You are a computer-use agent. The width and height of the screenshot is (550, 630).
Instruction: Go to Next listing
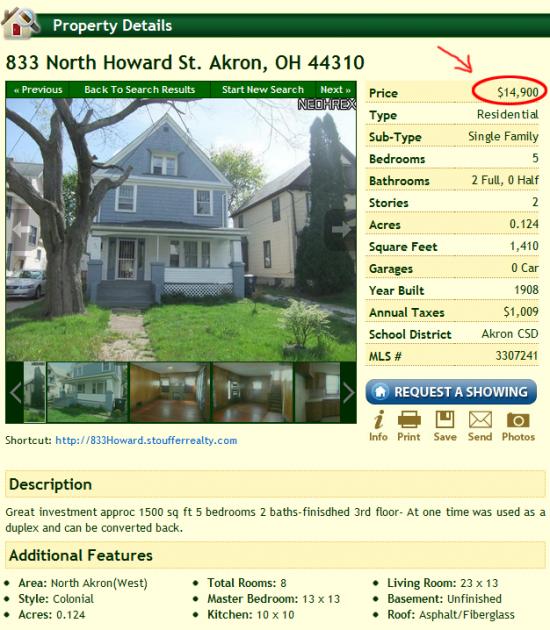(335, 90)
